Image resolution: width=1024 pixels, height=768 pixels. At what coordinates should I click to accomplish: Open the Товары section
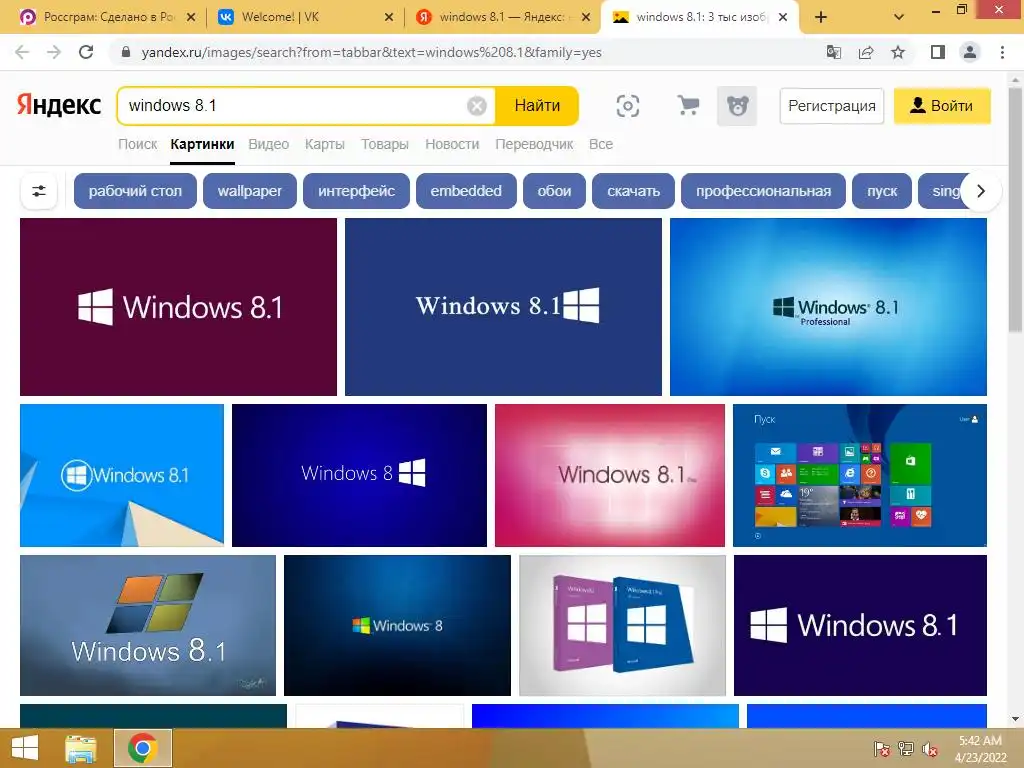pos(385,144)
